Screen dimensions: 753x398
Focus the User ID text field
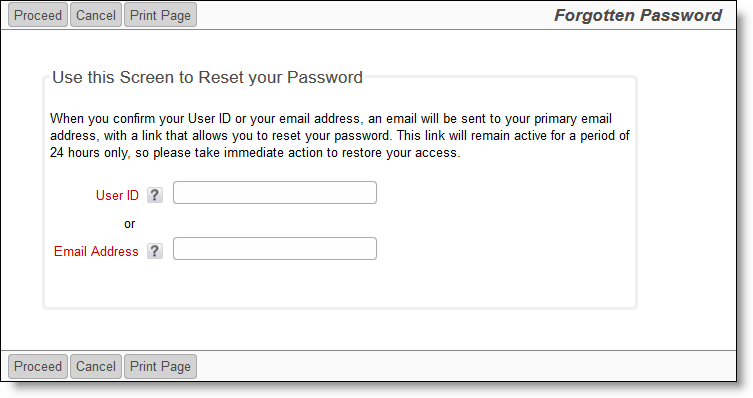tap(275, 193)
